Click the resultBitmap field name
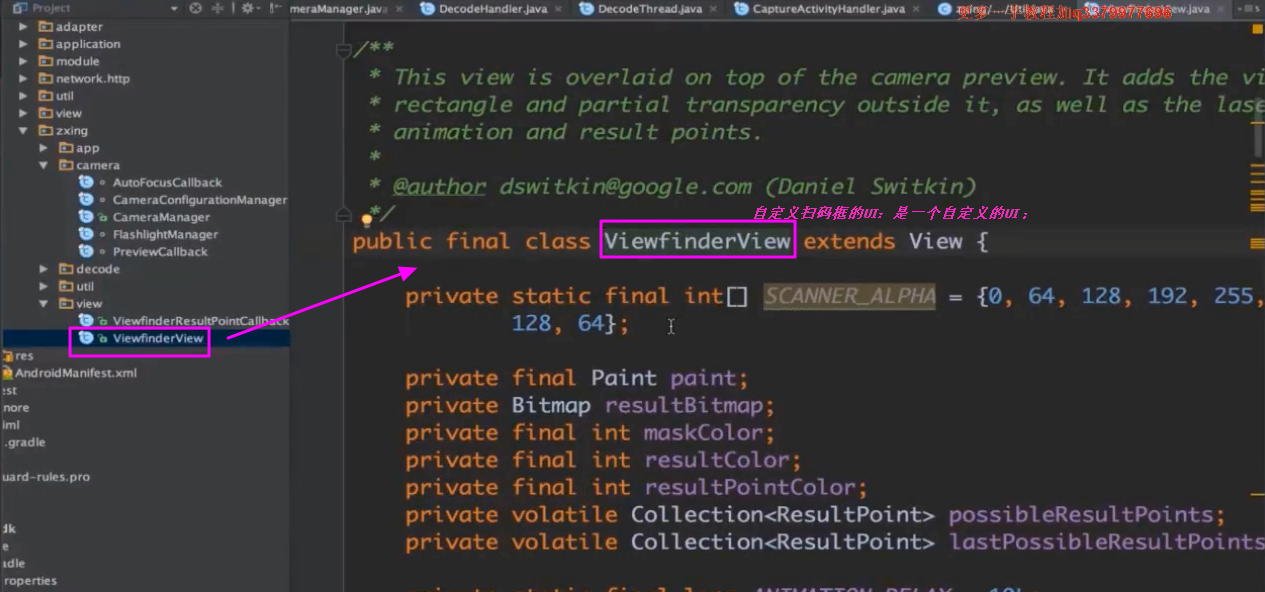Image resolution: width=1265 pixels, height=592 pixels. tap(683, 406)
